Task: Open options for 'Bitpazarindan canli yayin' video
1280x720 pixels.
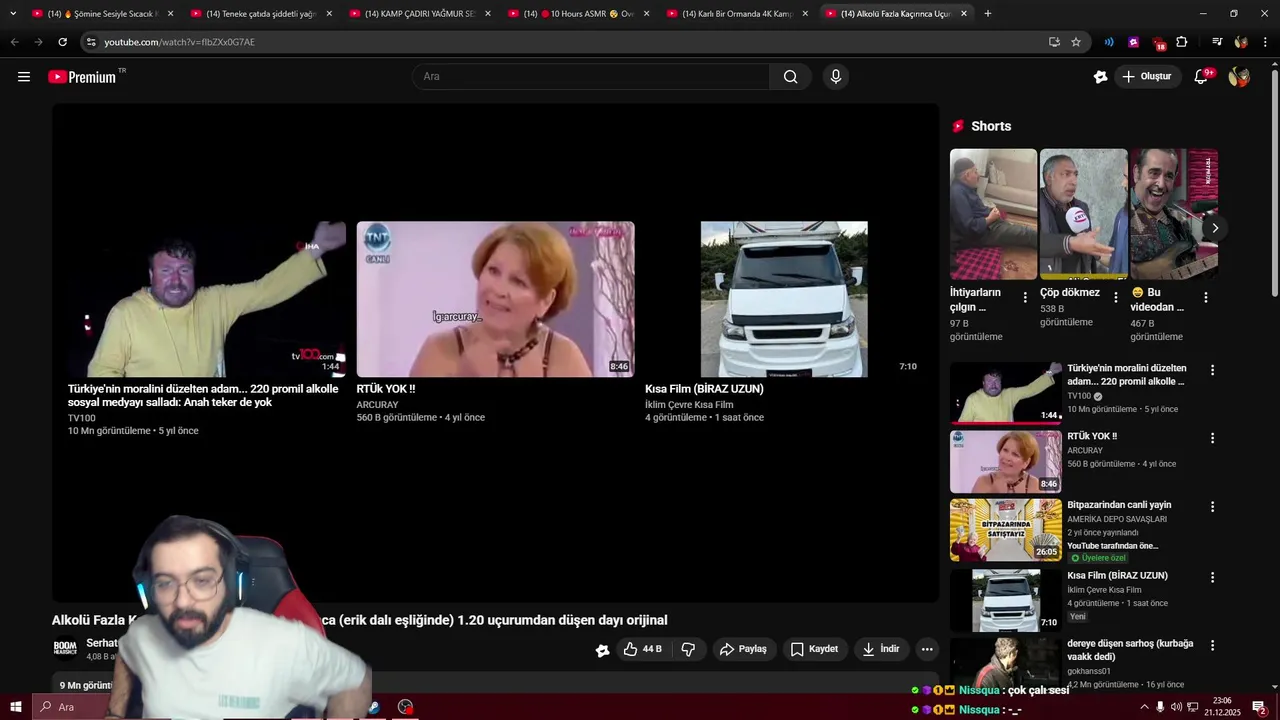Action: point(1212,507)
